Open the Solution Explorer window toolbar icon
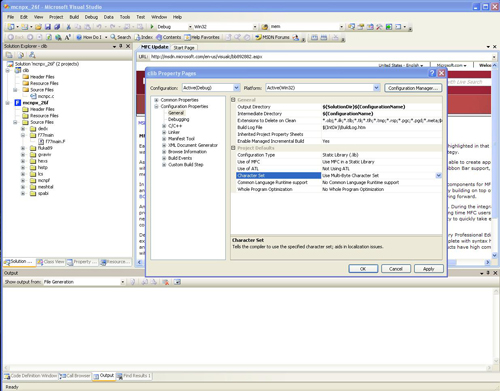The width and height of the screenshot is (500, 391). point(351,27)
